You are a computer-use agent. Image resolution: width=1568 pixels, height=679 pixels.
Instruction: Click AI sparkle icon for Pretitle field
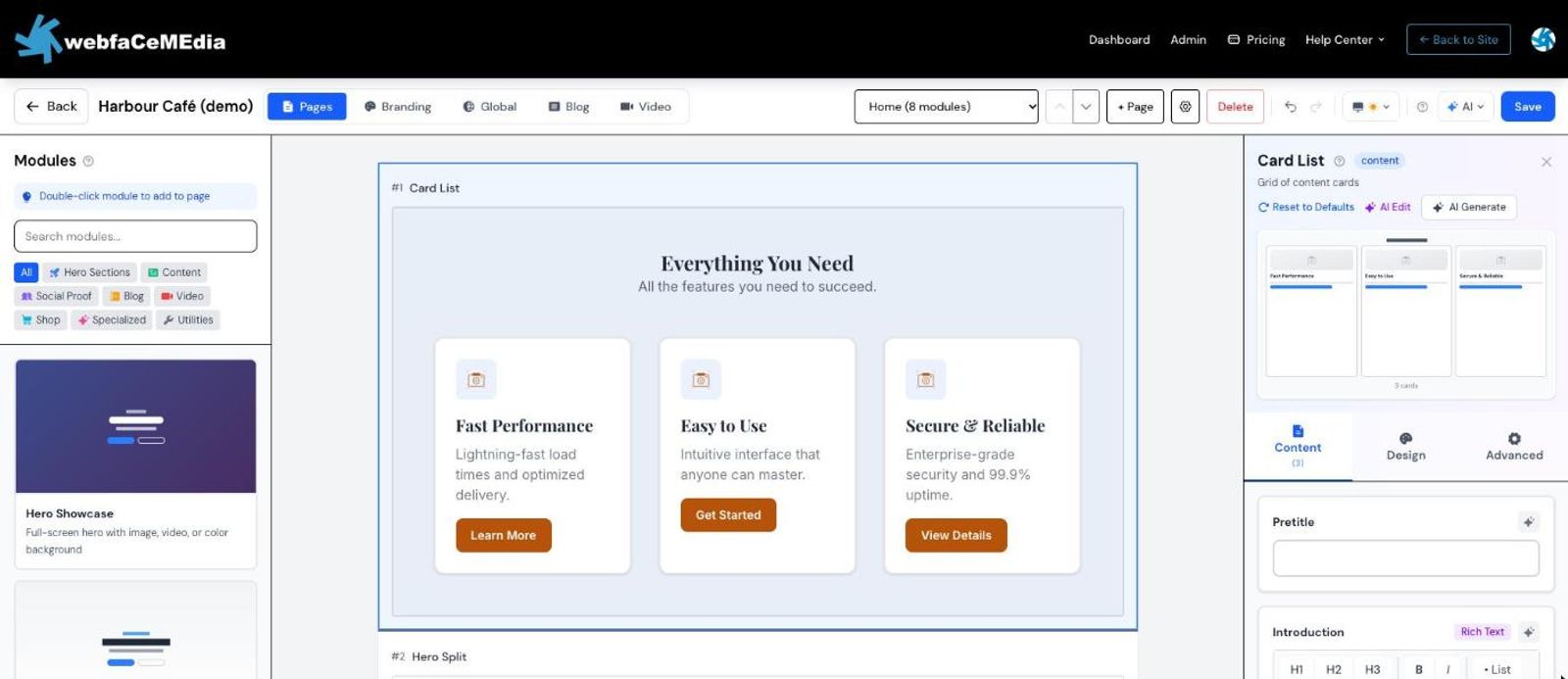[1528, 522]
